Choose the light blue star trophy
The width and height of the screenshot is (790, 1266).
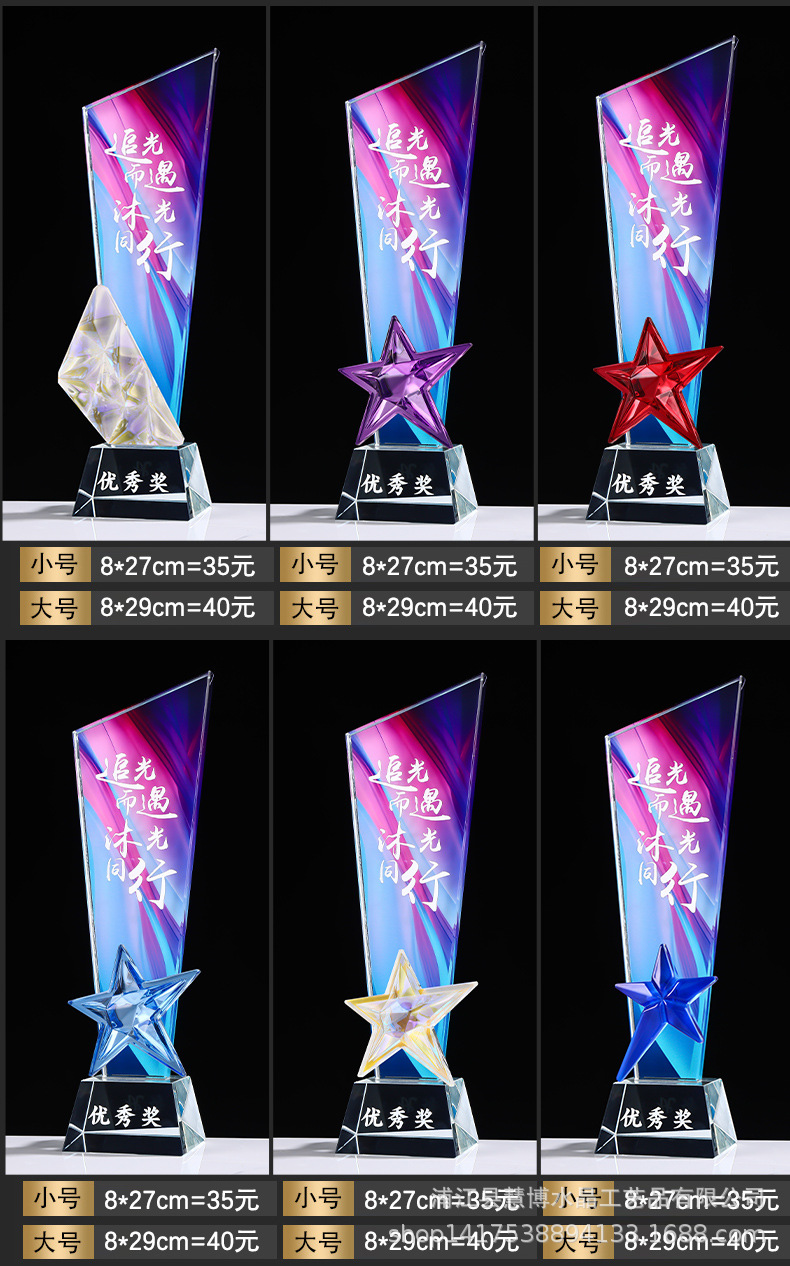(x=137, y=908)
